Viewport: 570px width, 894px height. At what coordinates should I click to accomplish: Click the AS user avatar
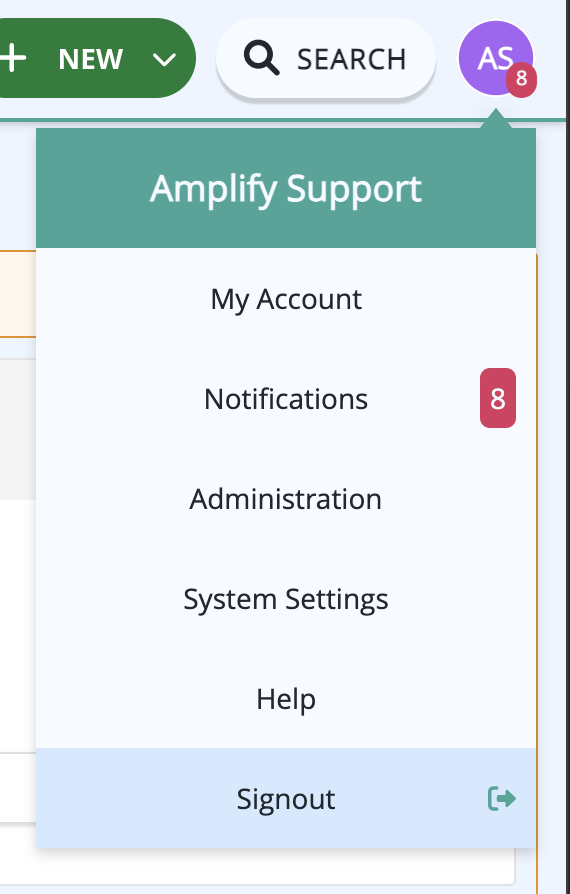[496, 58]
